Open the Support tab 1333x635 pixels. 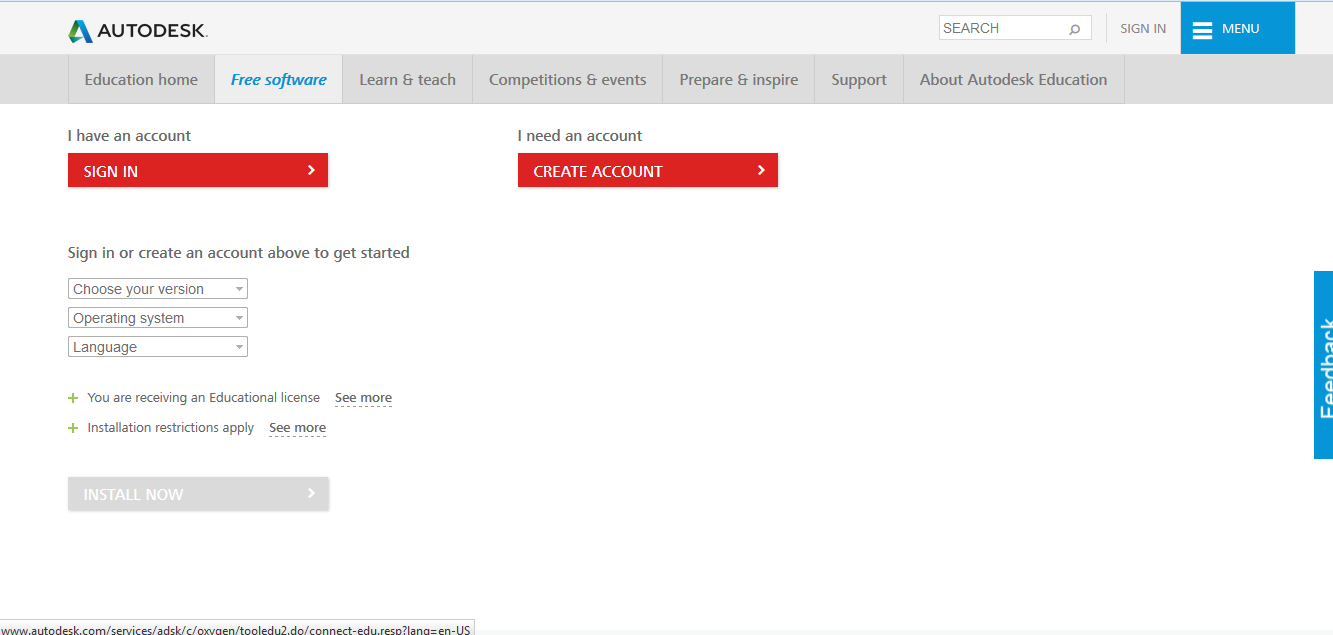click(859, 80)
